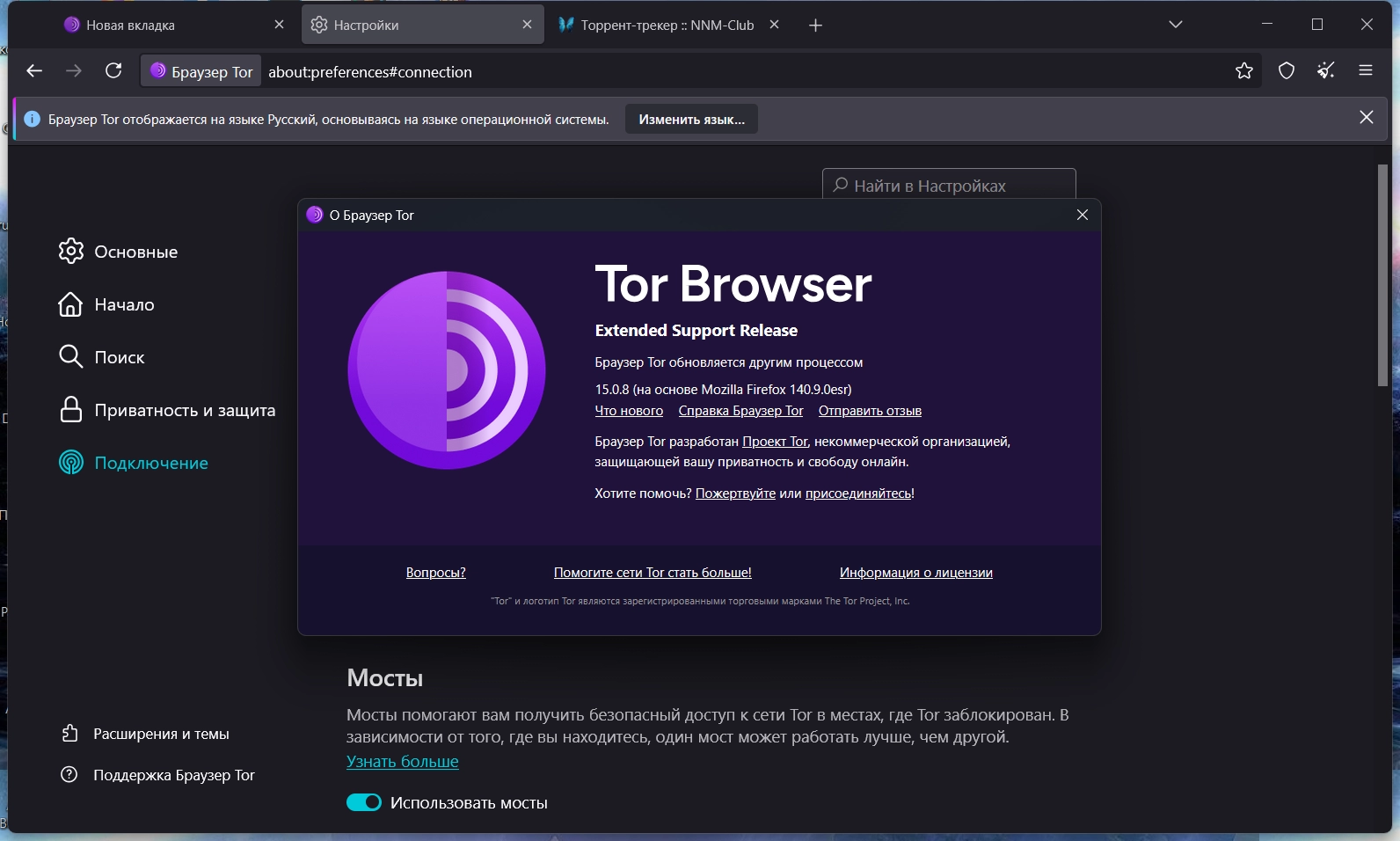Open the shield security level panel
This screenshot has width=1400, height=841.
click(x=1287, y=71)
